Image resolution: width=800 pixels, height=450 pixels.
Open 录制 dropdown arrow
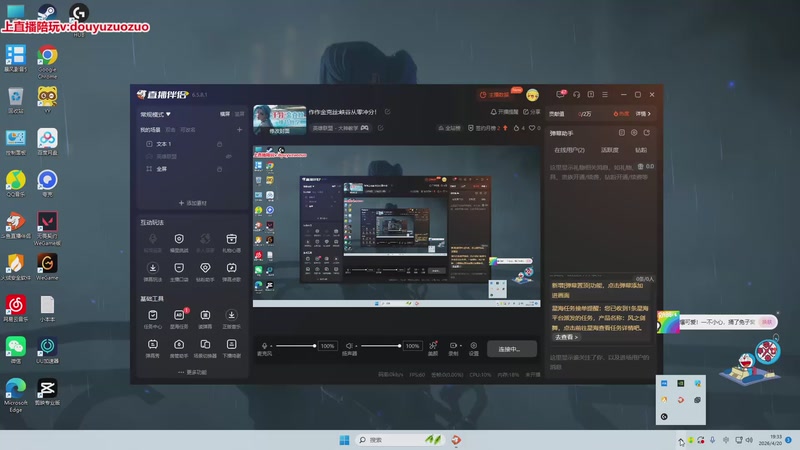point(461,346)
